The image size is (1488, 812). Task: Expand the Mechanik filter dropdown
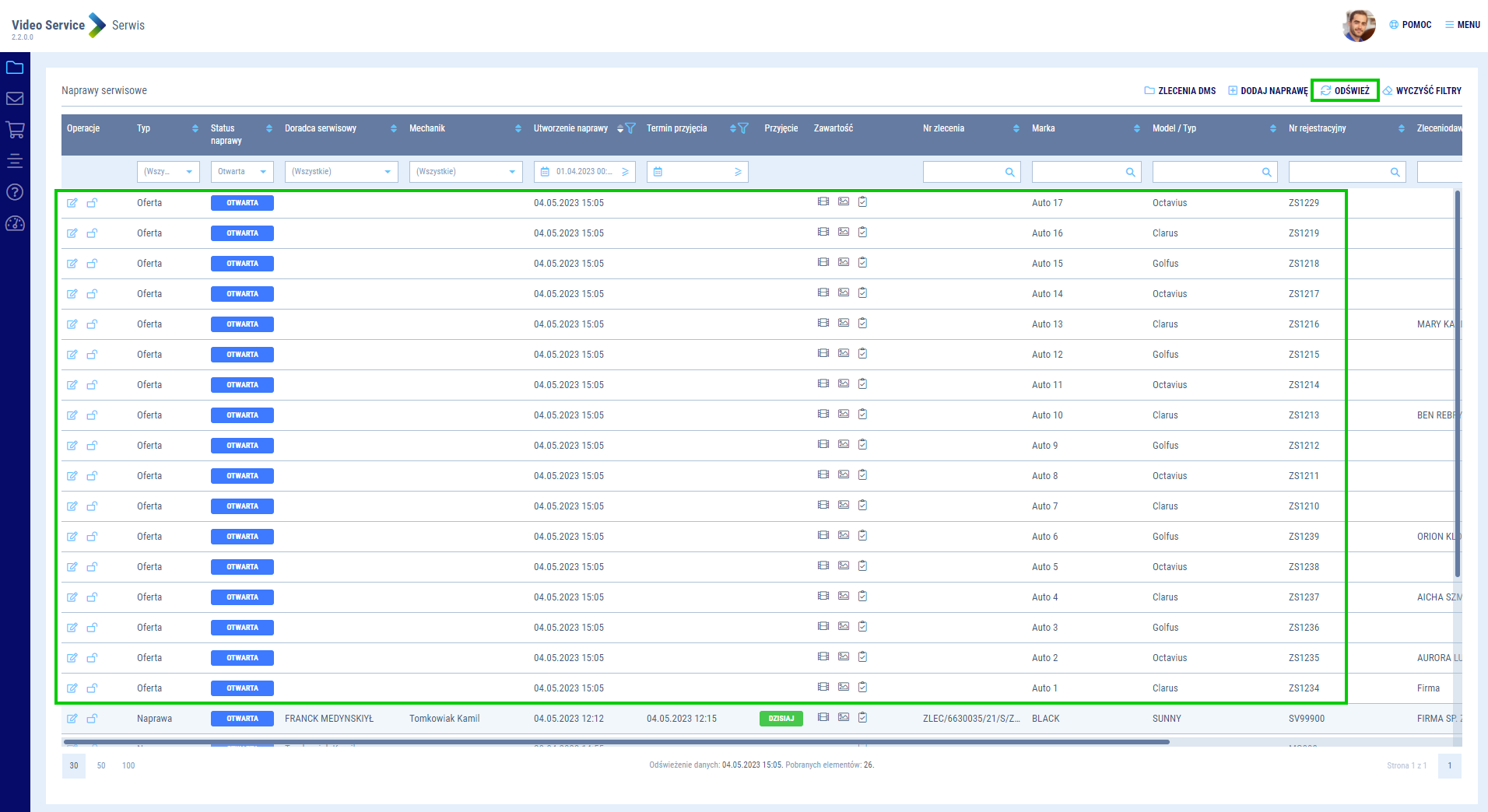tap(465, 172)
